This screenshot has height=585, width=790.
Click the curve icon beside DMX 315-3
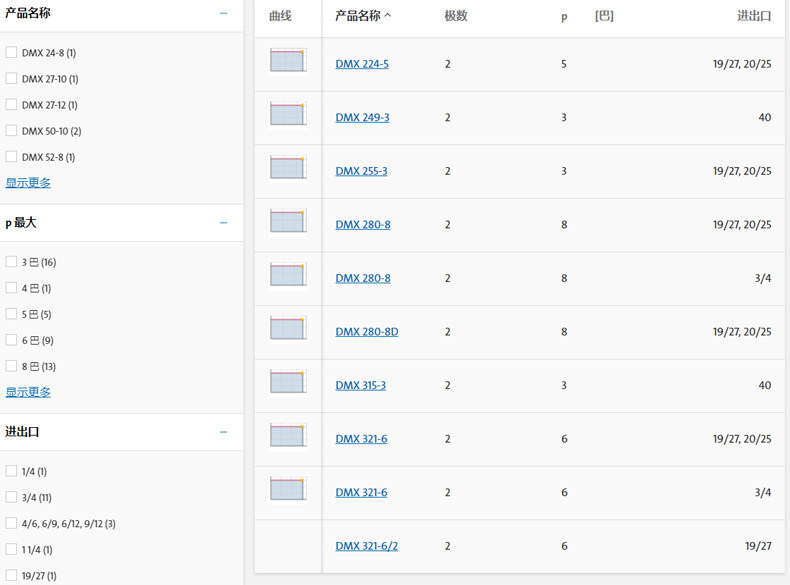(x=288, y=382)
